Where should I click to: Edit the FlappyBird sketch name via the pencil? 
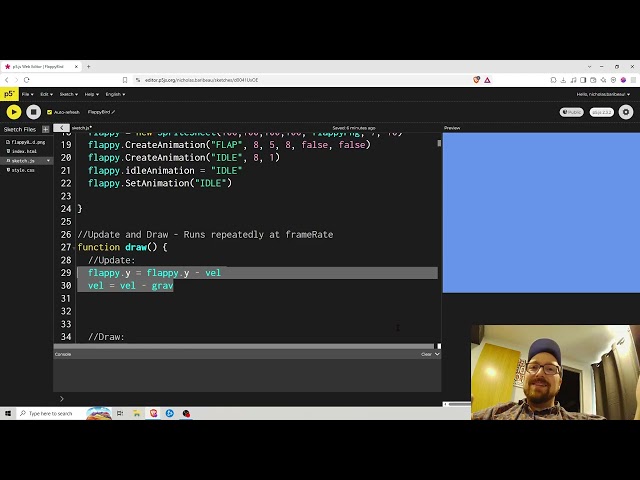click(113, 112)
